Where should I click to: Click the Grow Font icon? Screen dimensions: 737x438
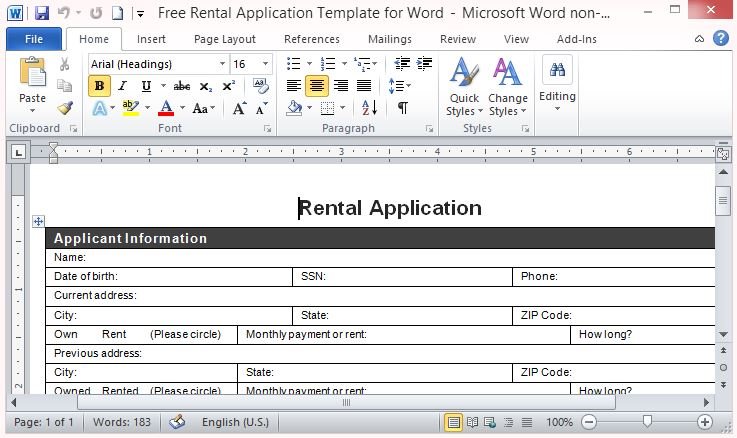click(x=240, y=108)
